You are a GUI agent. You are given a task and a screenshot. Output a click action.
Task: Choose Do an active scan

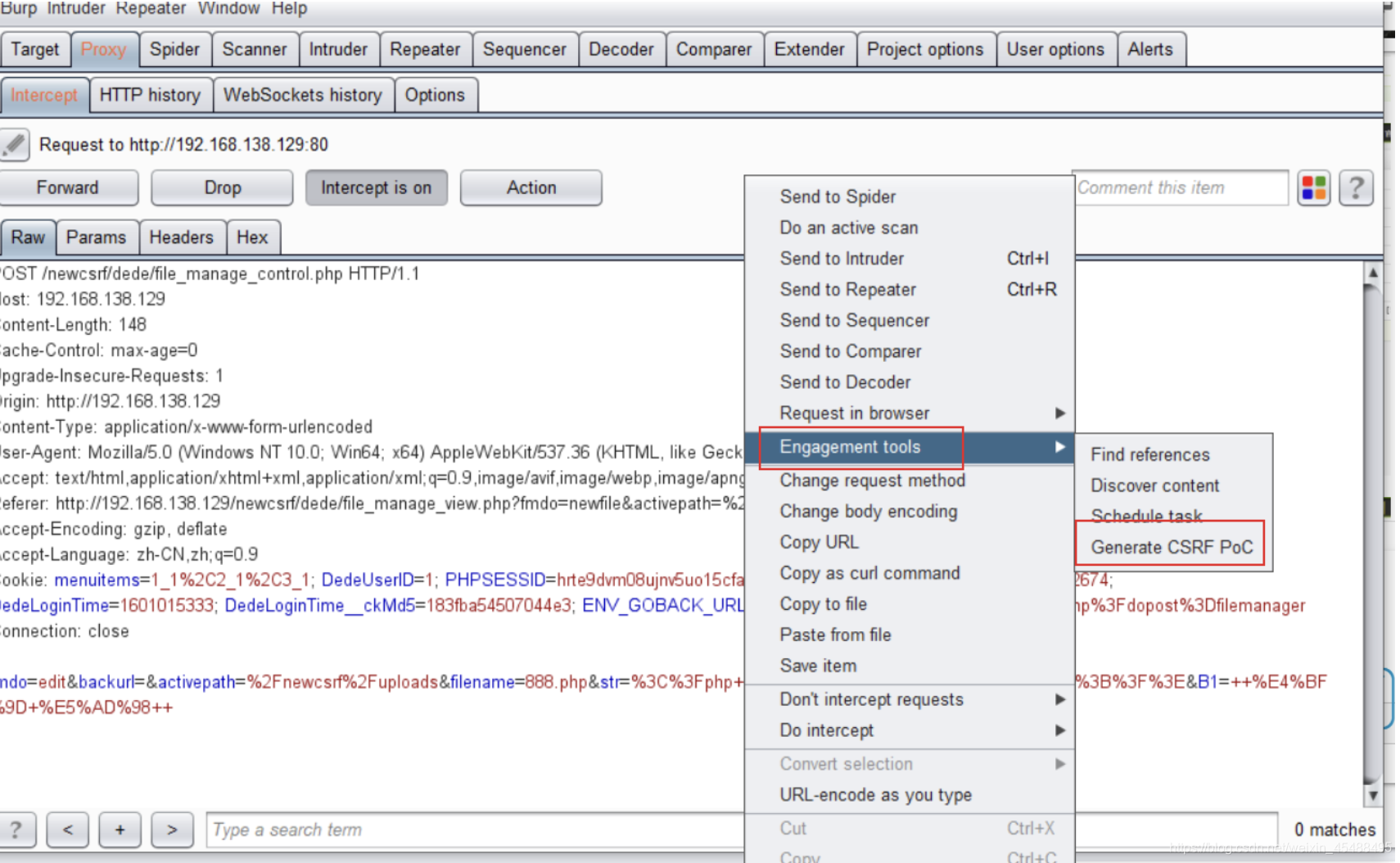(x=909, y=228)
